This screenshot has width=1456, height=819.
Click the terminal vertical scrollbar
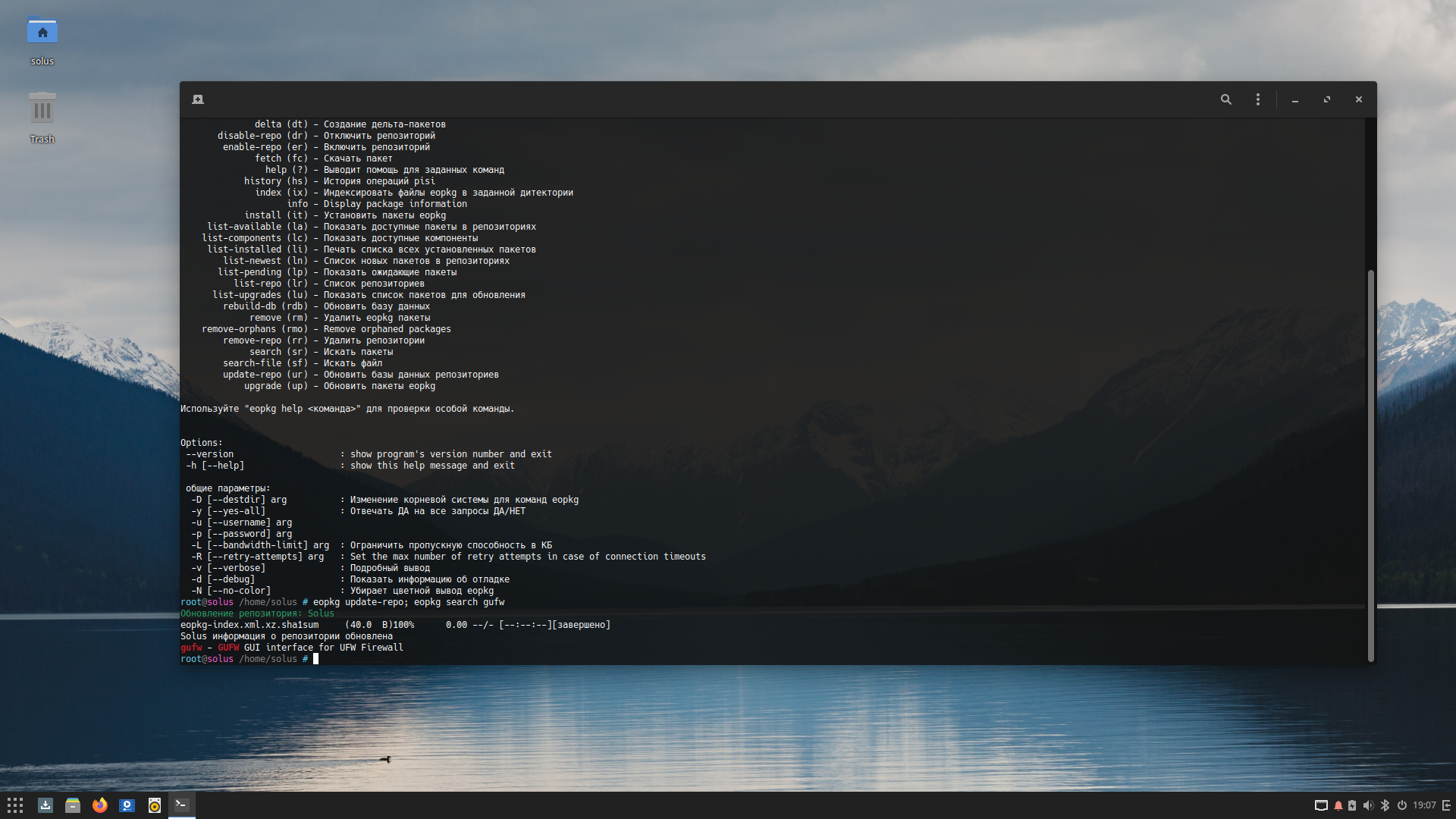1370,466
